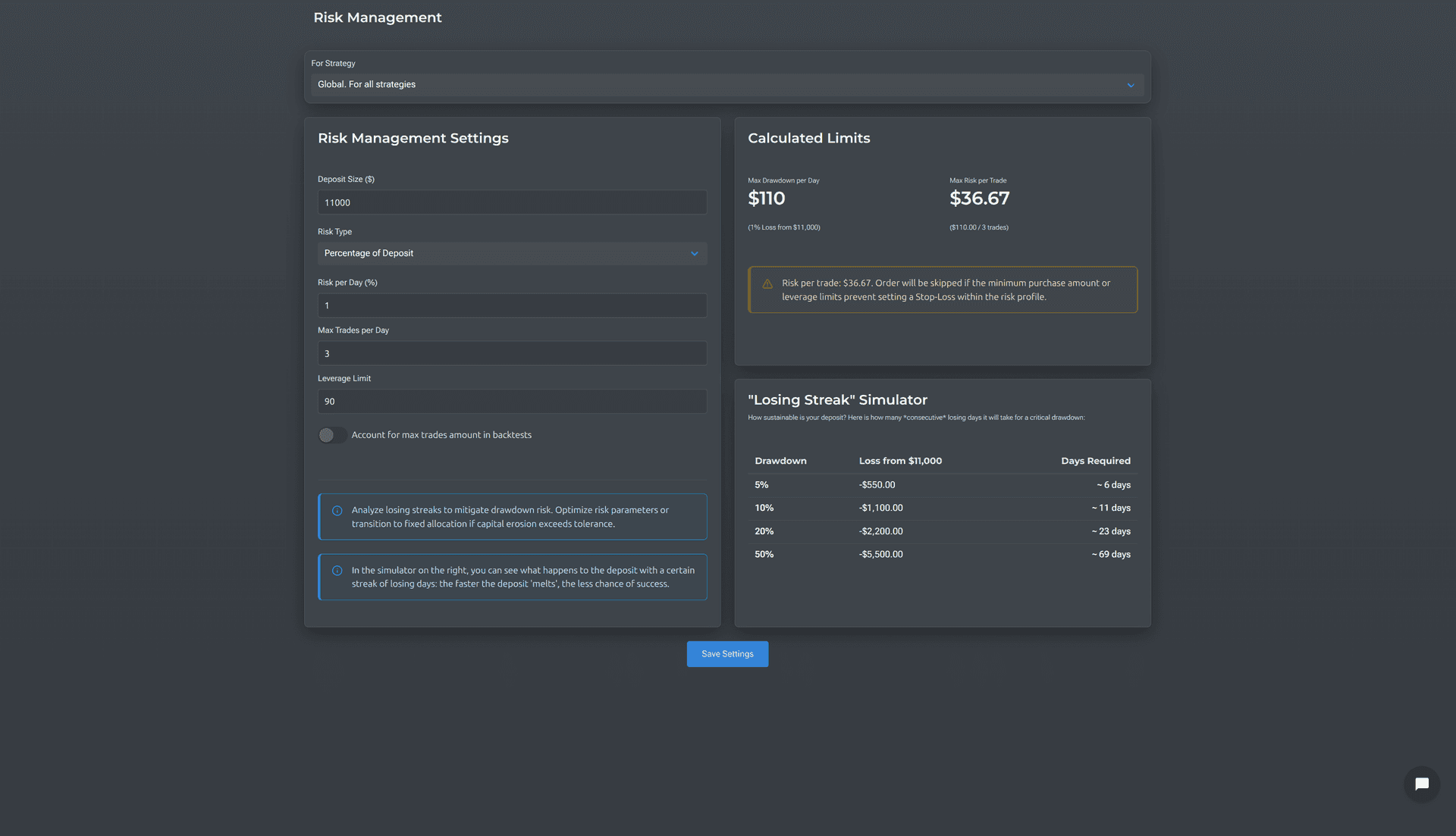The image size is (1456, 836).
Task: Click the Max Trades per Day field
Action: pyautogui.click(x=512, y=353)
